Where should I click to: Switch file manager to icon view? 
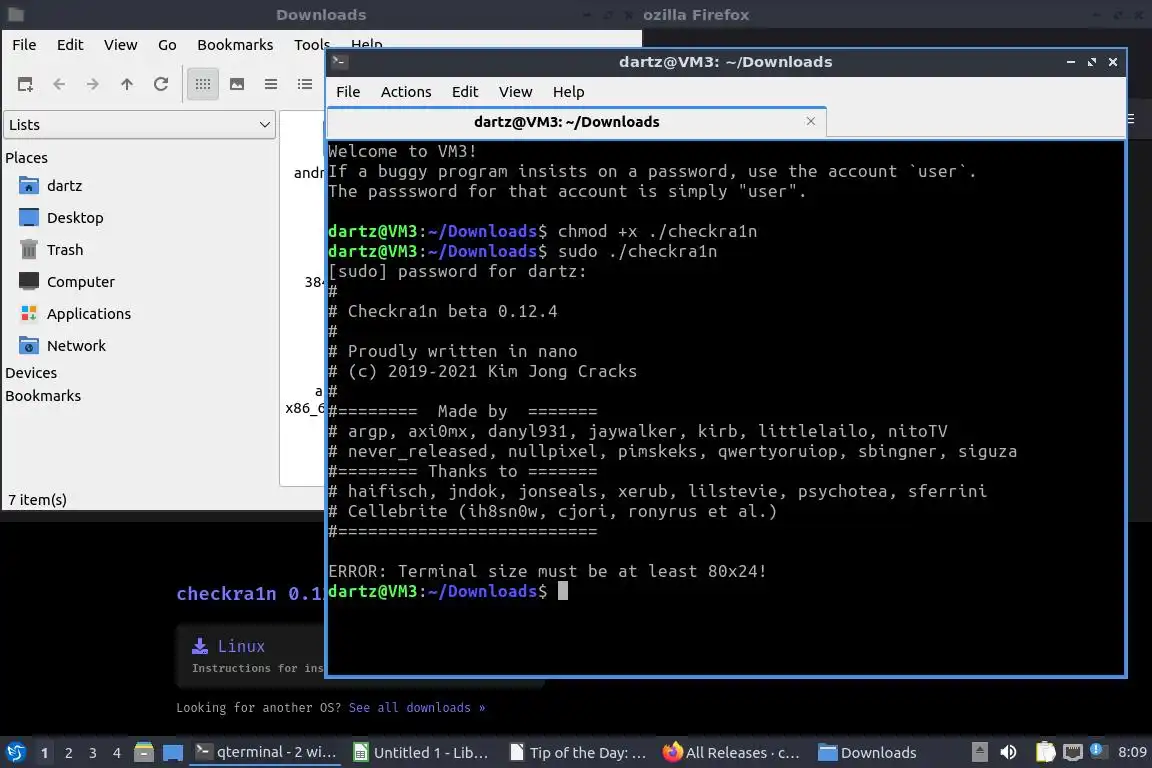[x=203, y=85]
